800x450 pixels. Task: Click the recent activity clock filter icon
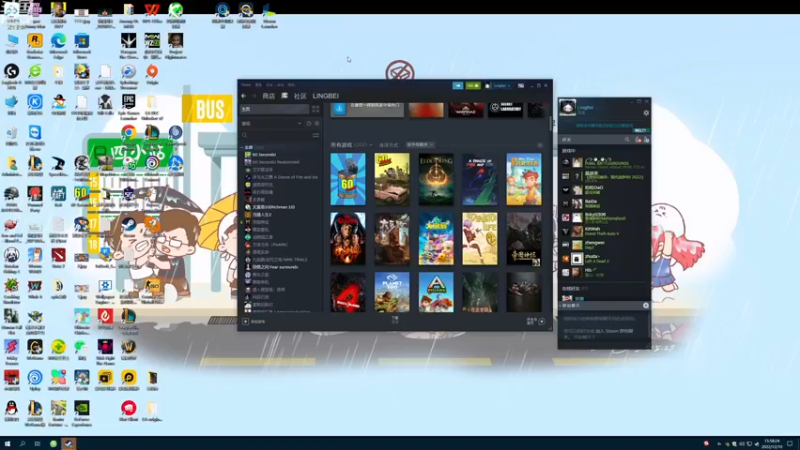click(x=309, y=123)
